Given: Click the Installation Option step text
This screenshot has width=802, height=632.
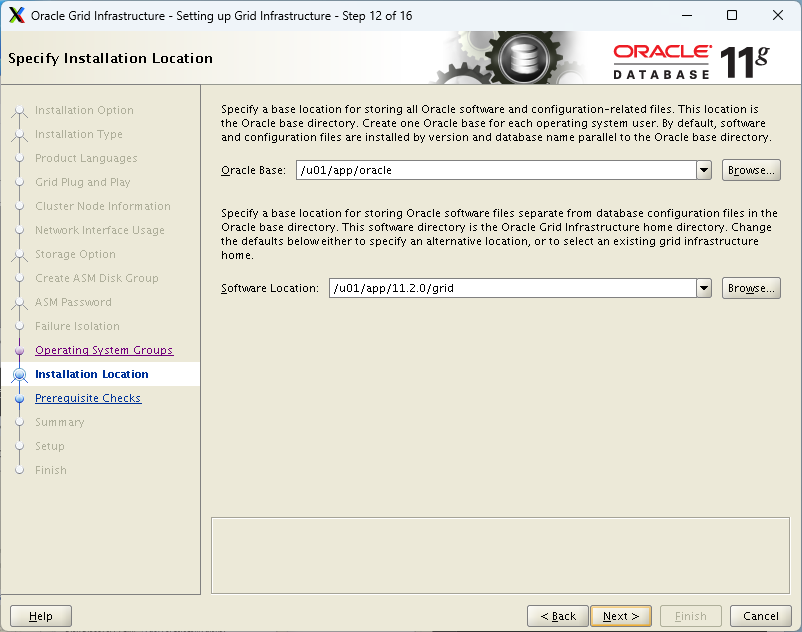Looking at the screenshot, I should [x=84, y=110].
